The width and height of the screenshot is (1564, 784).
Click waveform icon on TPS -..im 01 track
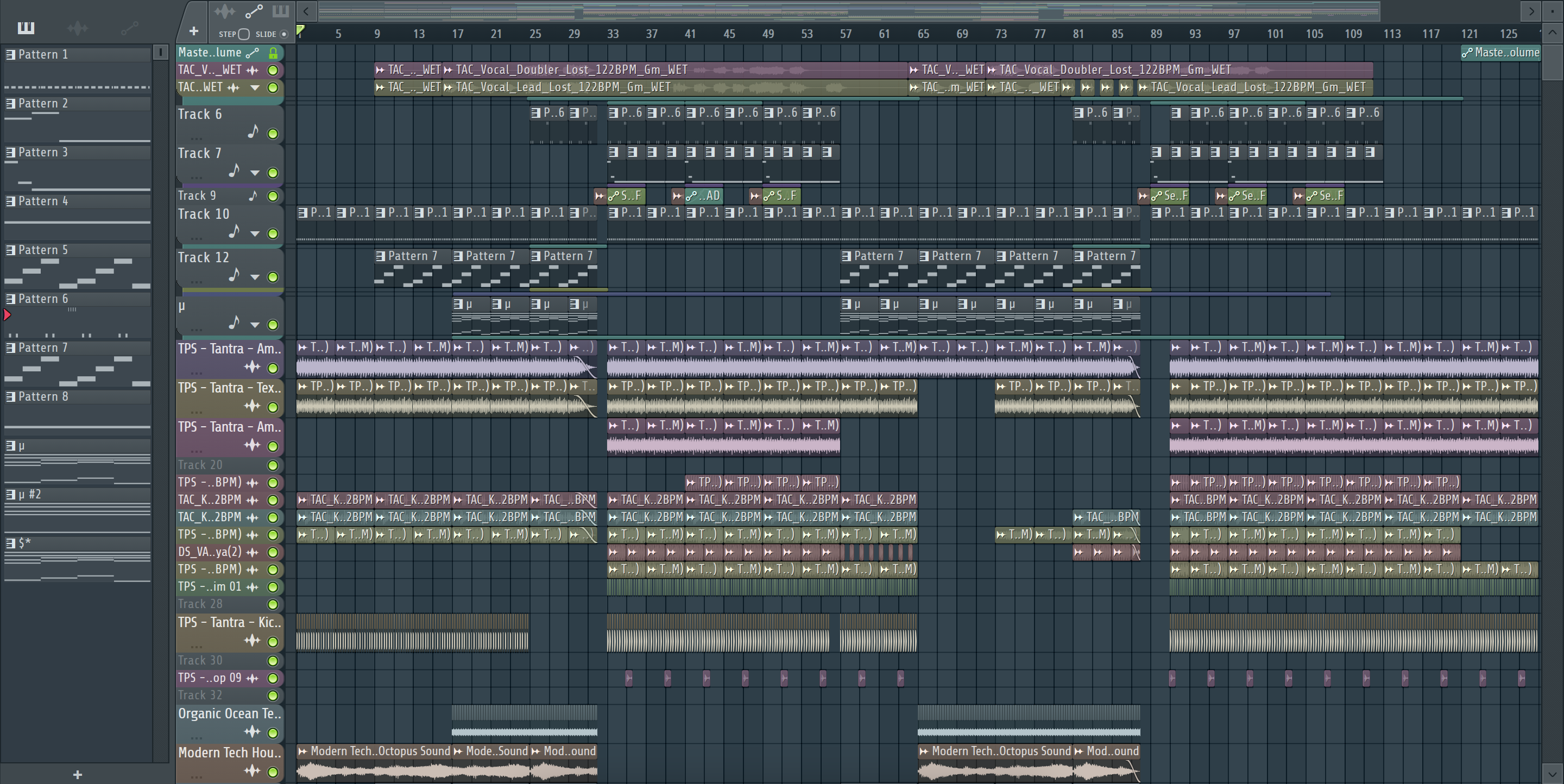[x=252, y=587]
